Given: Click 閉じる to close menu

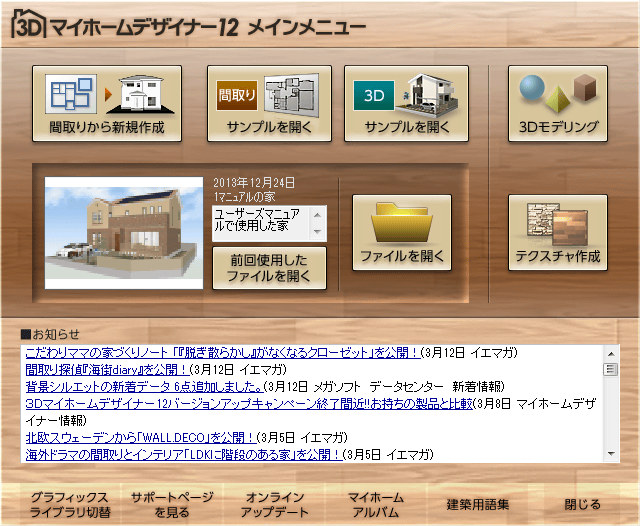Looking at the screenshot, I should (x=582, y=505).
